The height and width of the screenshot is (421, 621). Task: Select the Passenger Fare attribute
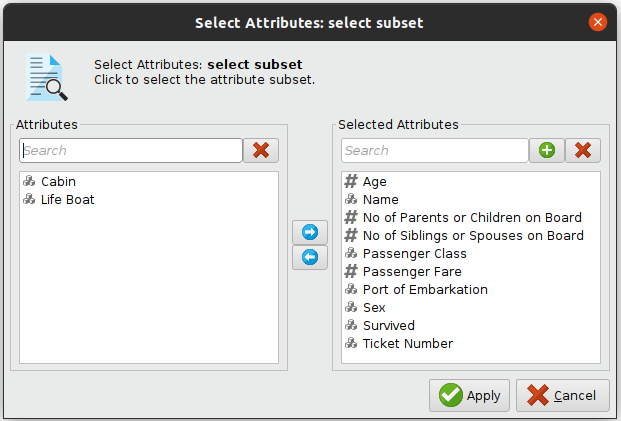pyautogui.click(x=413, y=272)
